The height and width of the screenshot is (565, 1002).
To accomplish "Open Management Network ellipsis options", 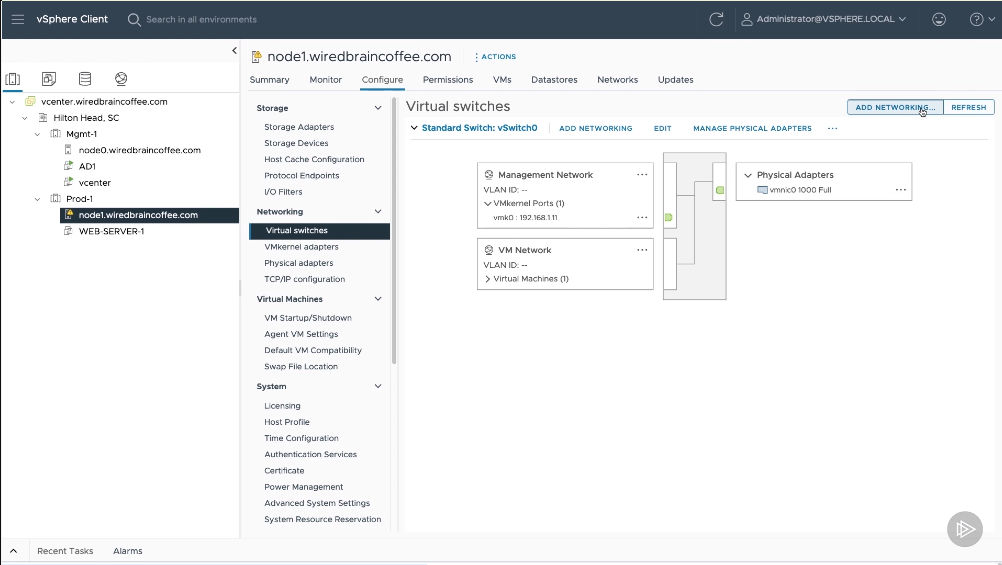I will pos(642,174).
